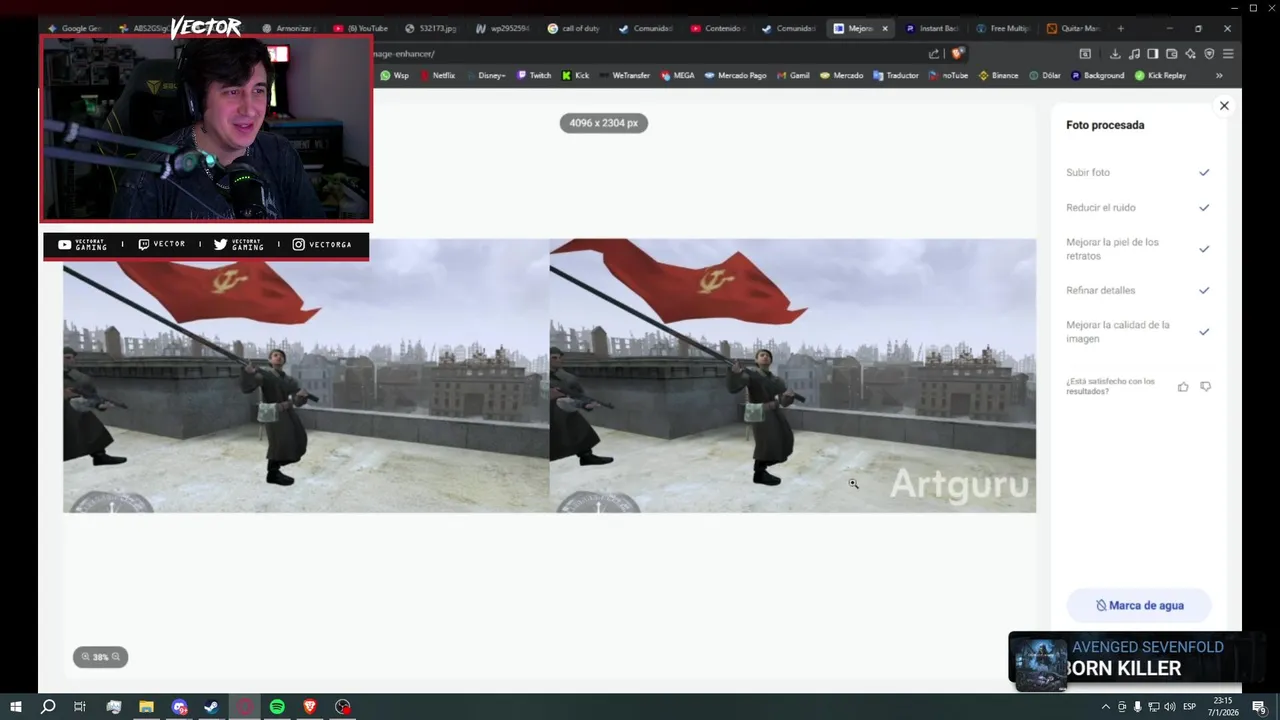Open Task View on the taskbar
The image size is (1280, 720).
pos(80,707)
